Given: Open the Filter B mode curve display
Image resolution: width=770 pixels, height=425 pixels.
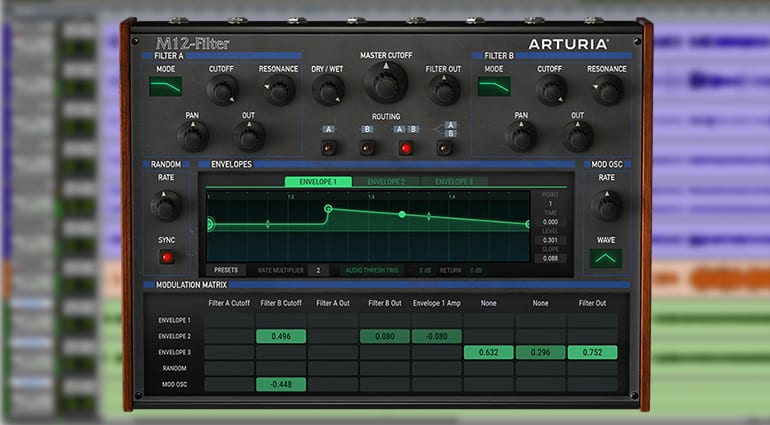Looking at the screenshot, I should coord(494,86).
